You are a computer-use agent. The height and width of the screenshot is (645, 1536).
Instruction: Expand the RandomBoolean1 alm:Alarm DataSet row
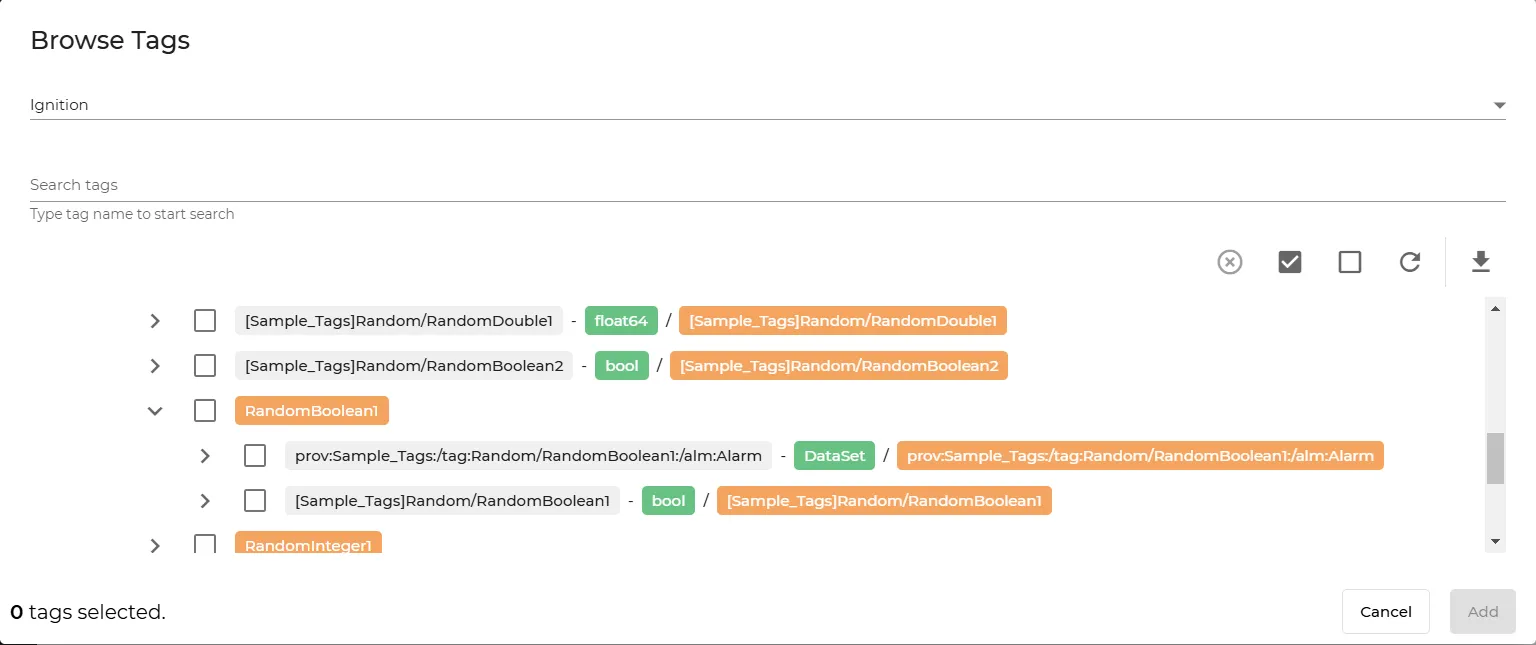[x=205, y=456]
